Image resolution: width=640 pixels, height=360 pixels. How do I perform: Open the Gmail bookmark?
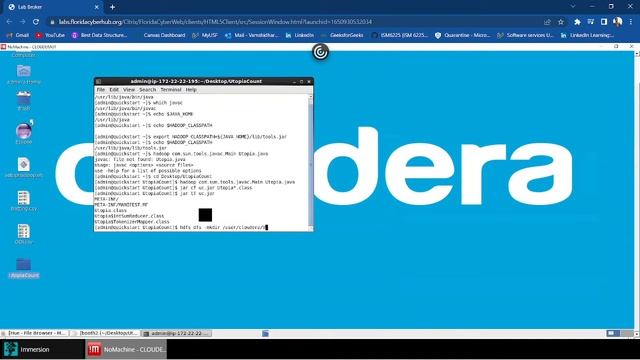click(18, 35)
